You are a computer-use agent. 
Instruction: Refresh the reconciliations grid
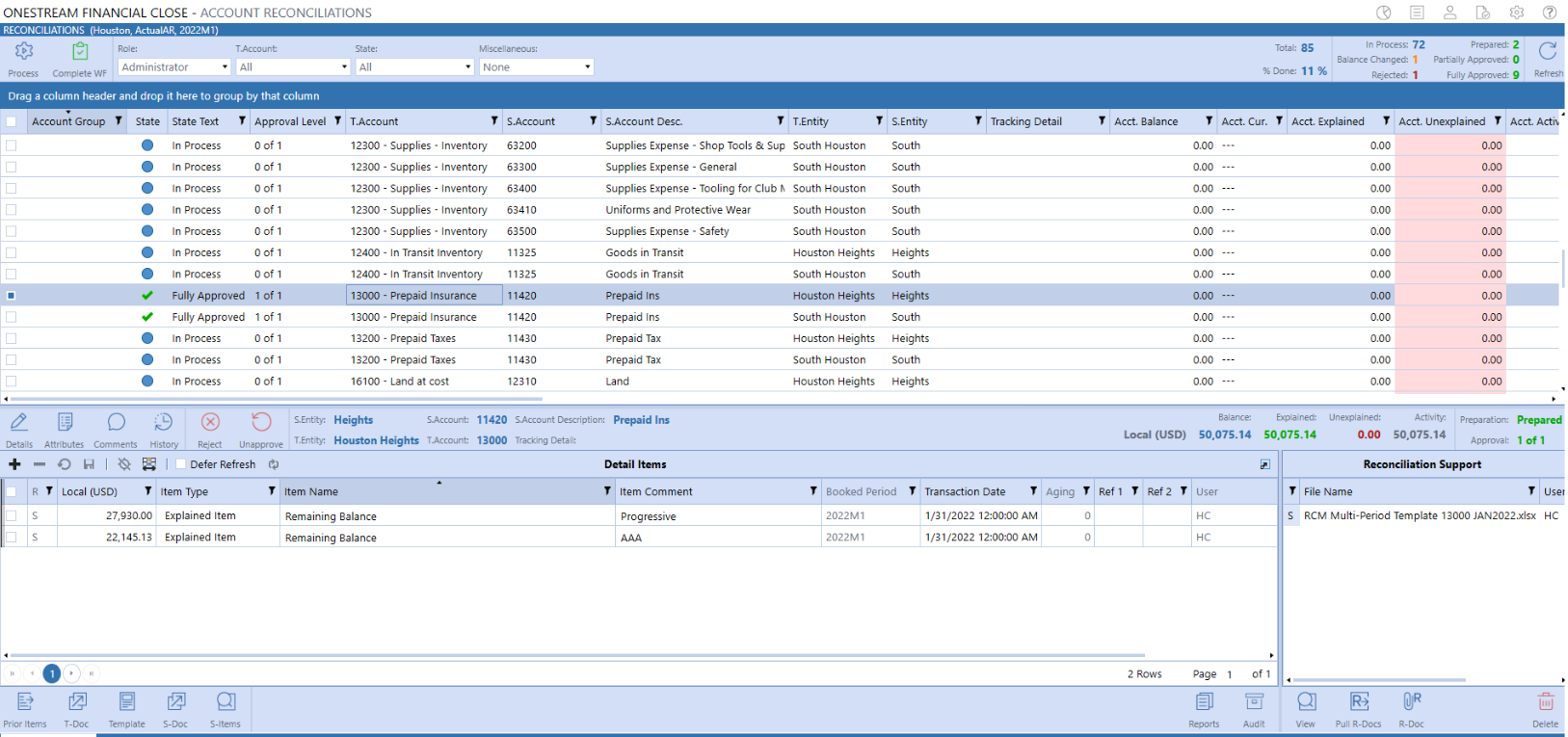1547,51
